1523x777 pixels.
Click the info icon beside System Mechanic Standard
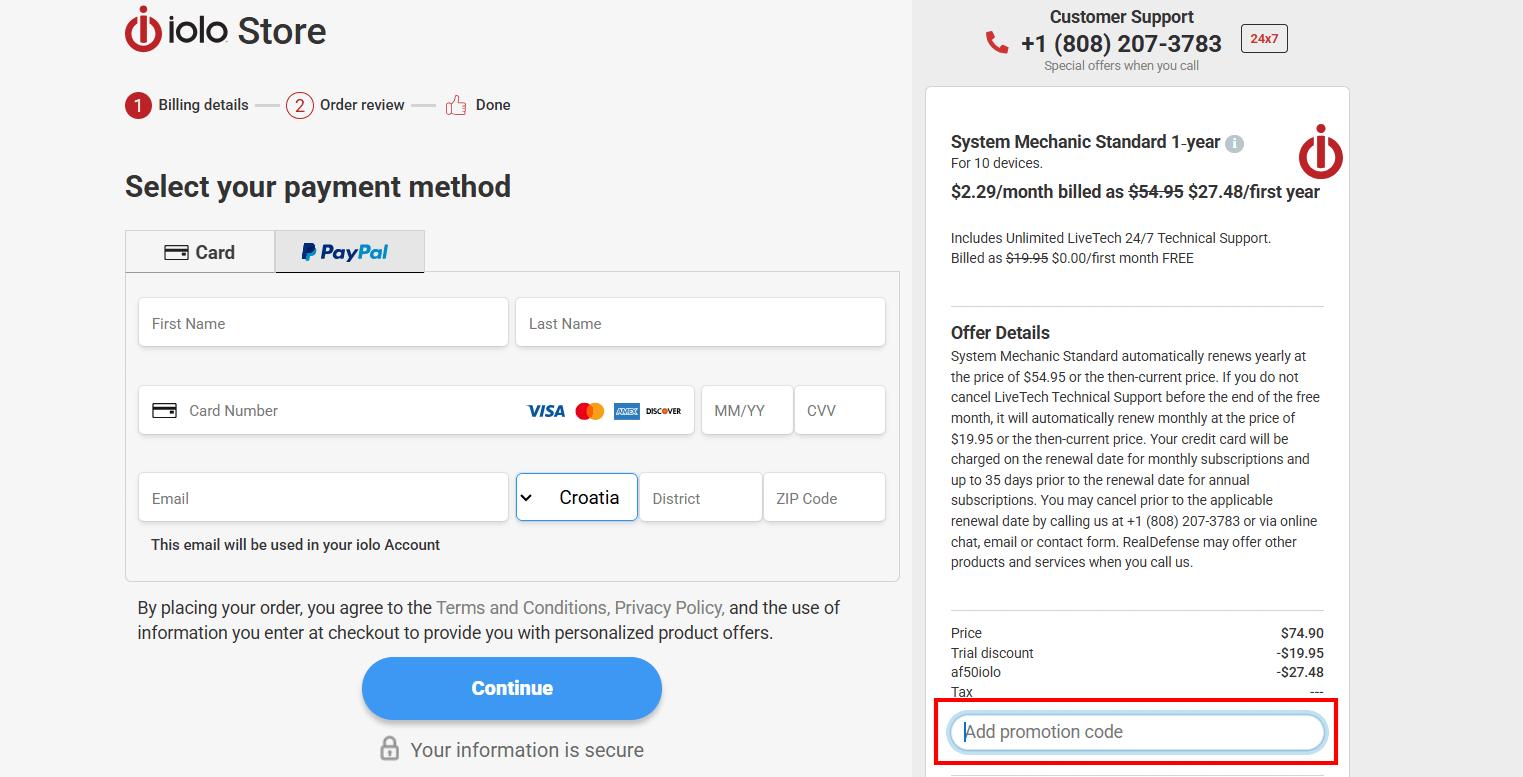(x=1235, y=143)
